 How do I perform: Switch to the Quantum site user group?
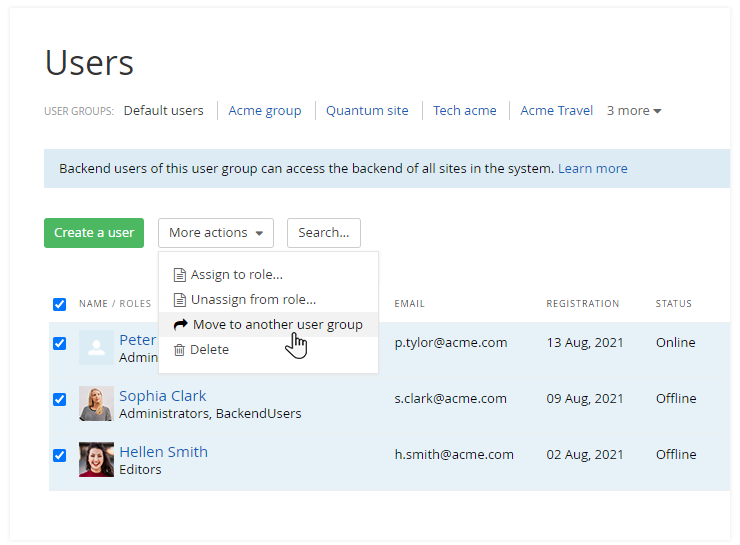click(x=367, y=111)
